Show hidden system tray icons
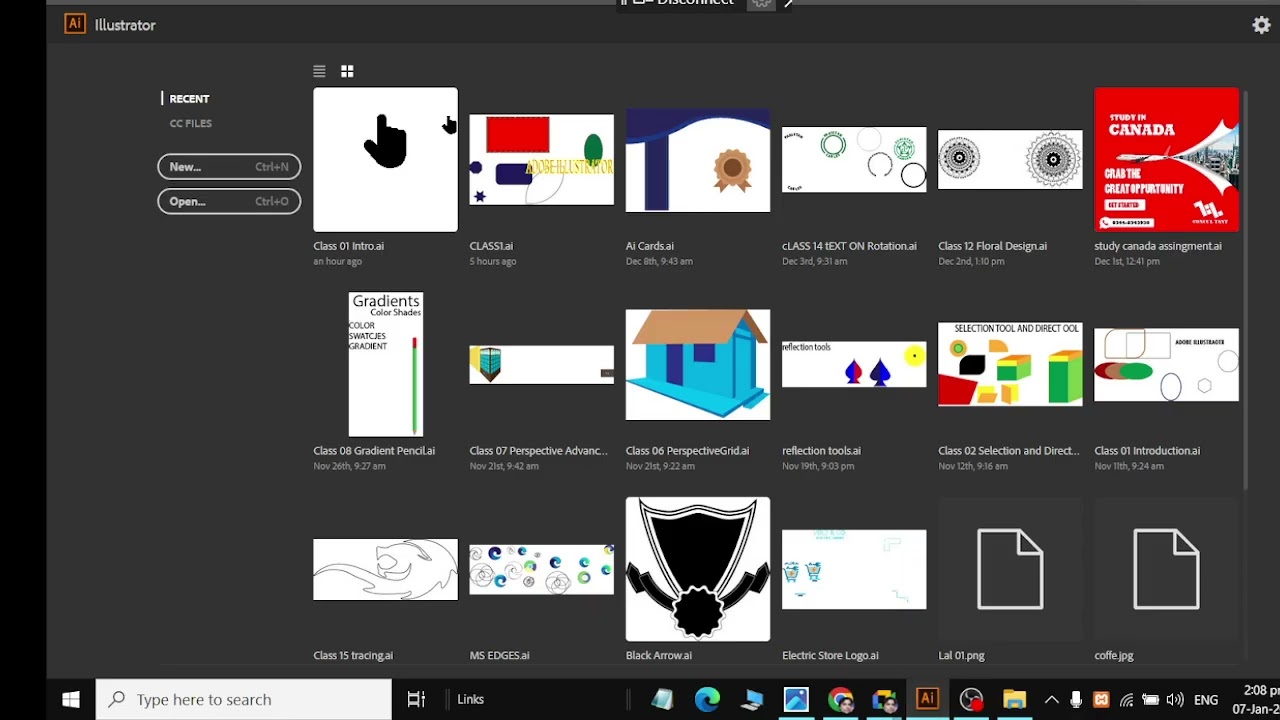The width and height of the screenshot is (1280, 720). pos(1051,700)
